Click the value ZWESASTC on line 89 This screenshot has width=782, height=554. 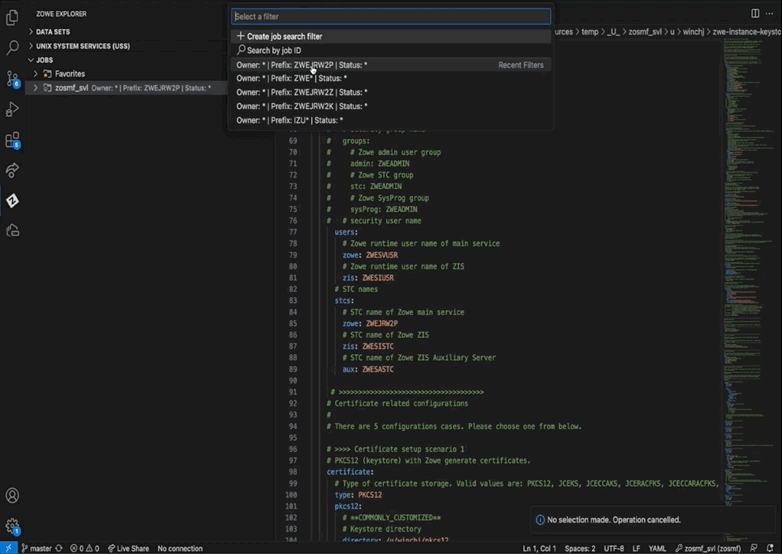[x=378, y=369]
